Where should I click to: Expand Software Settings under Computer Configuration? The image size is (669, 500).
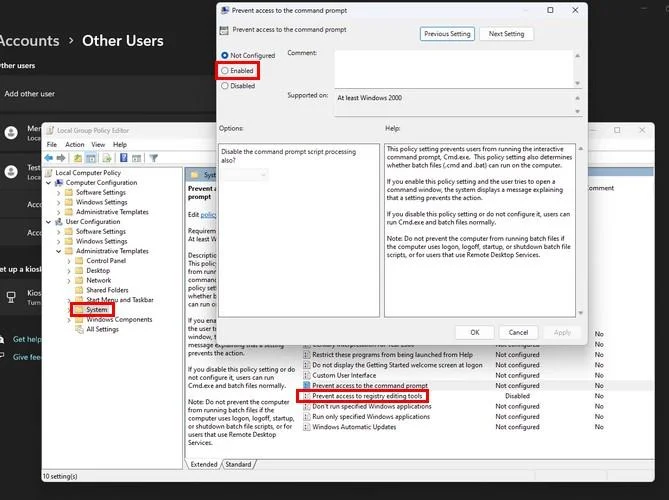pyautogui.click(x=59, y=192)
